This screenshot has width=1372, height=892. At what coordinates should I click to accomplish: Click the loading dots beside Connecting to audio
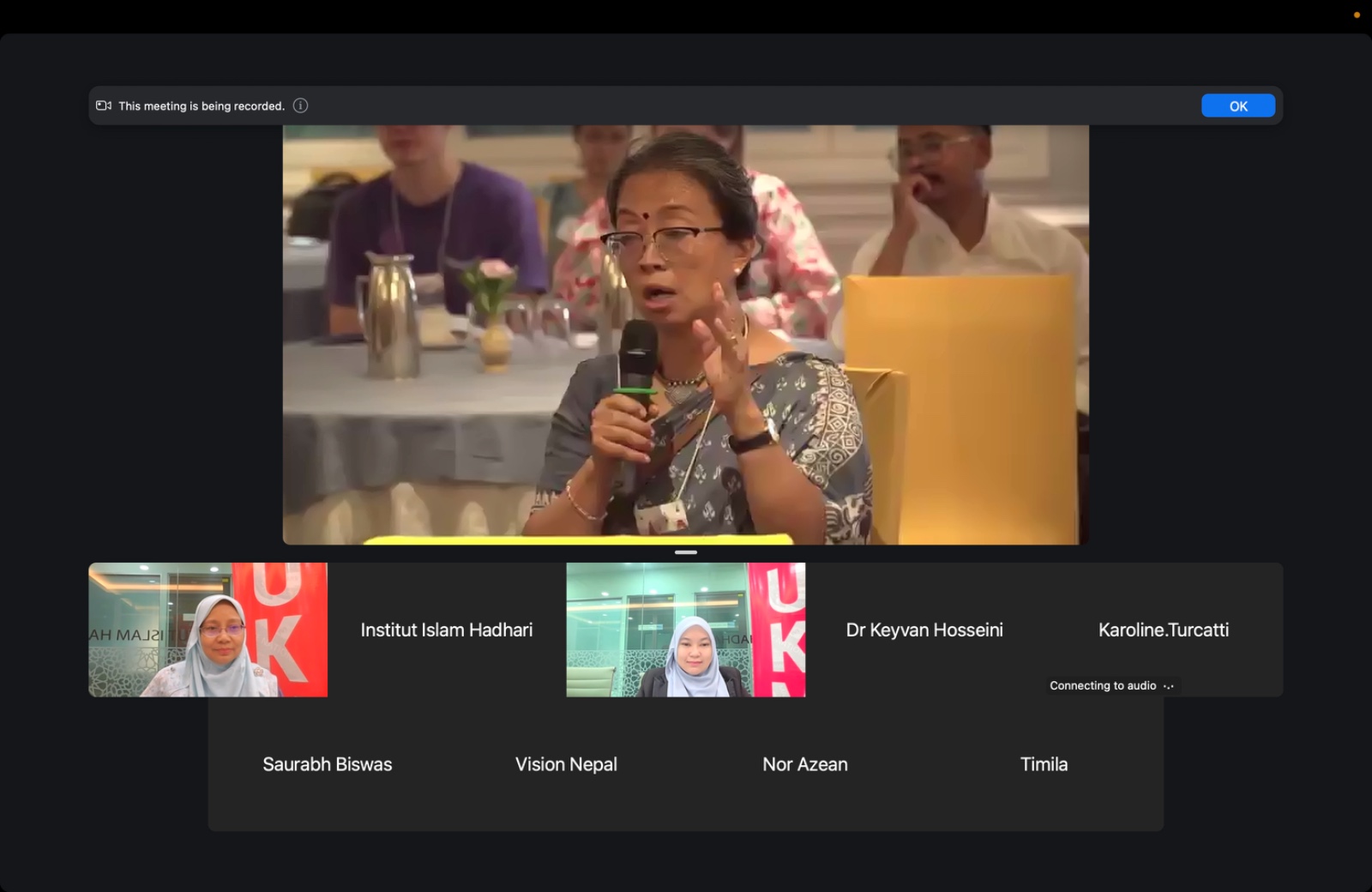1169,686
